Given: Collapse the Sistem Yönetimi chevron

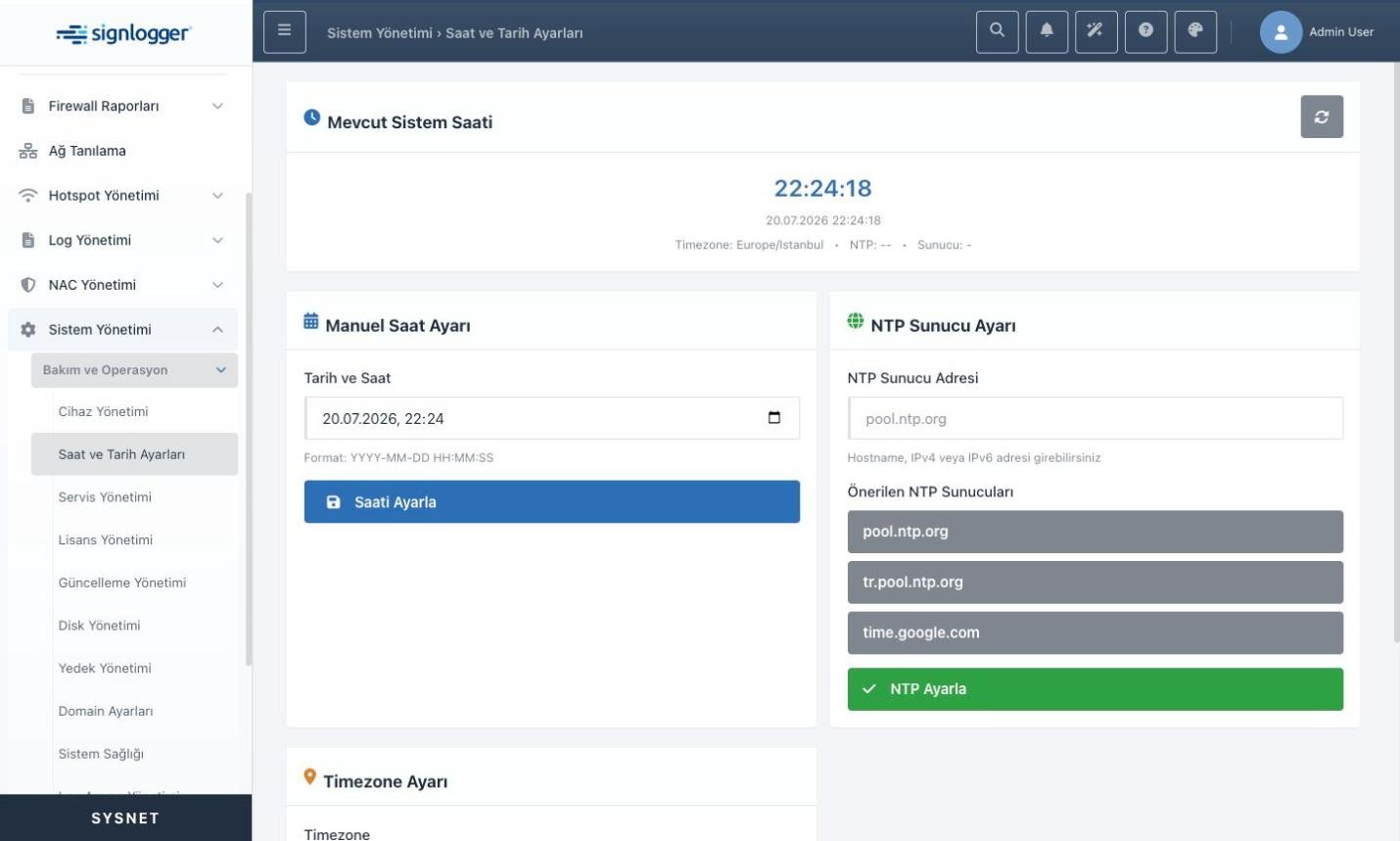Looking at the screenshot, I should [217, 330].
